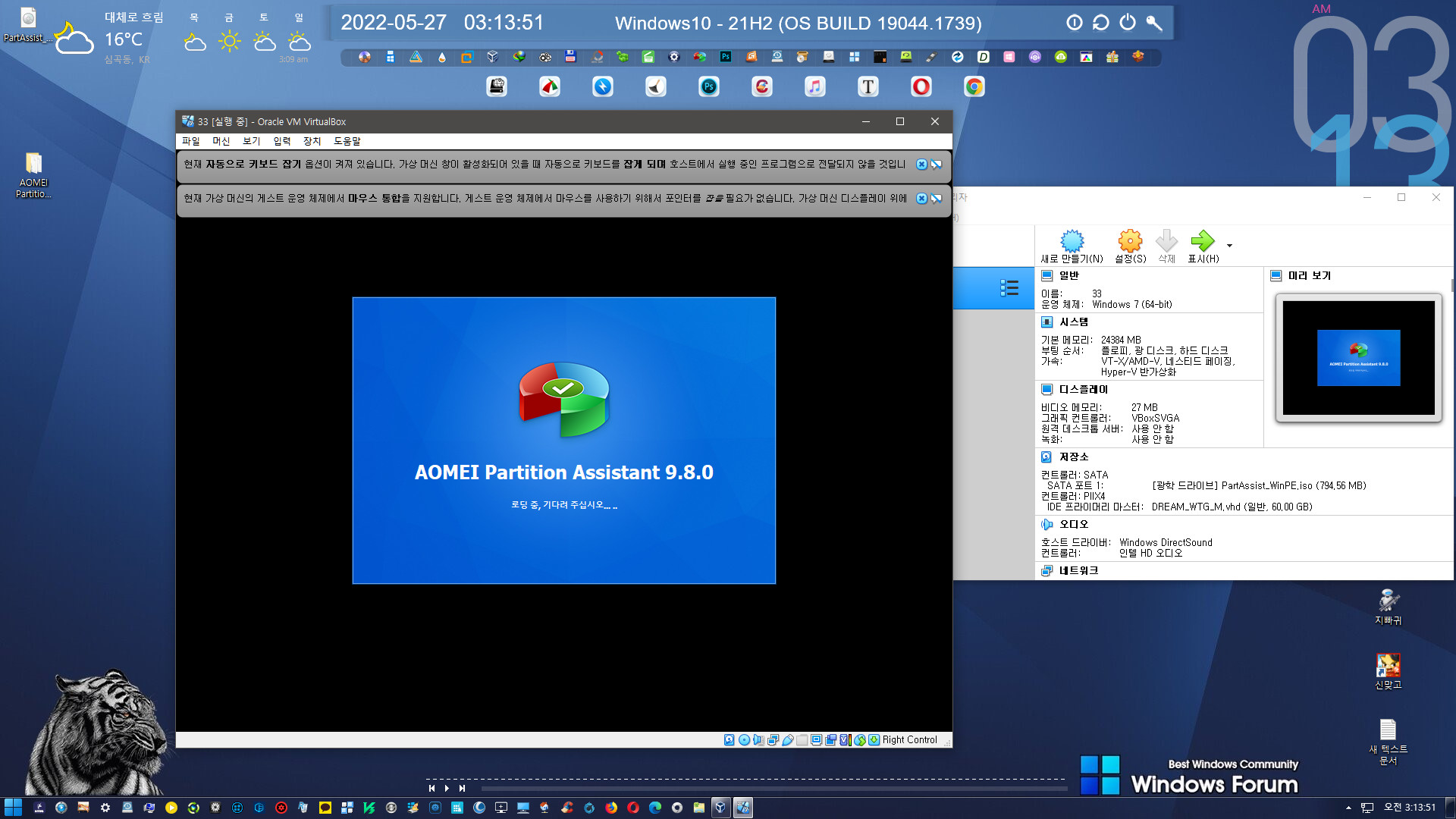
Task: Click the machine tools list menu icon
Action: point(1009,287)
